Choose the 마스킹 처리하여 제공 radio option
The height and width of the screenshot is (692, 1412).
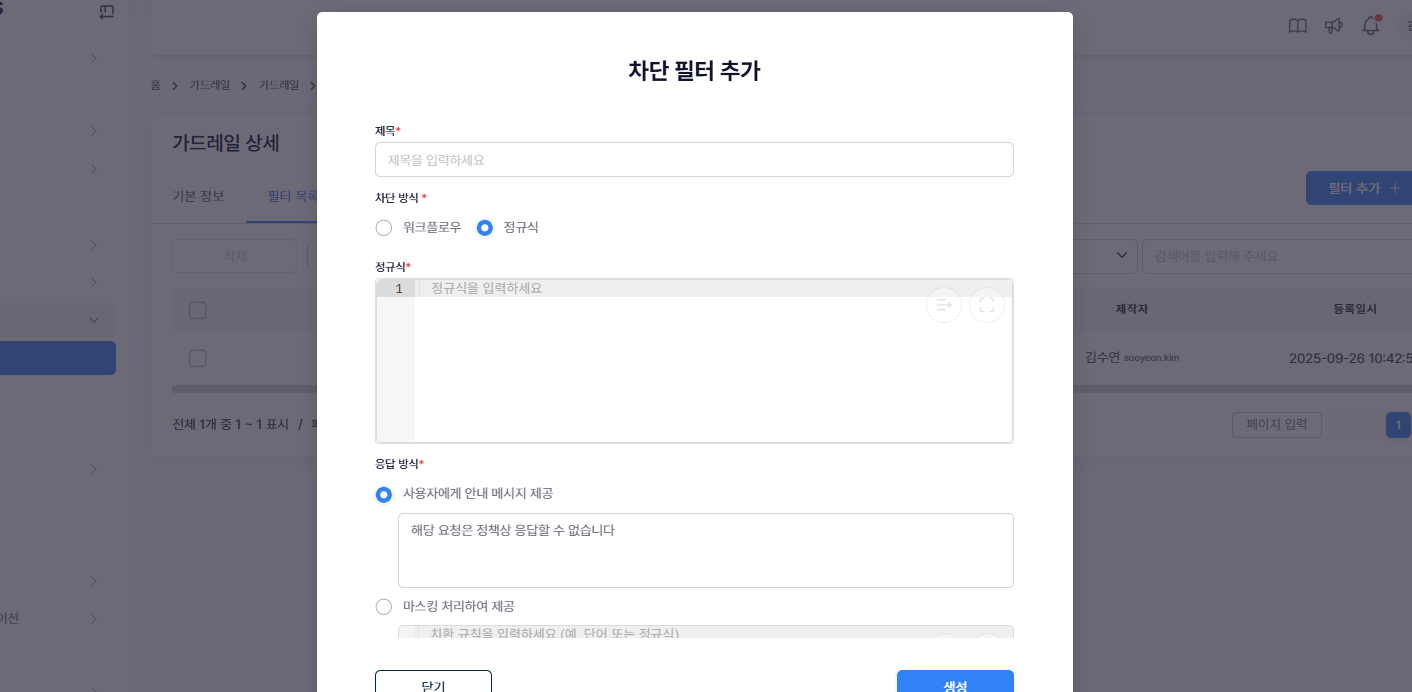[384, 607]
